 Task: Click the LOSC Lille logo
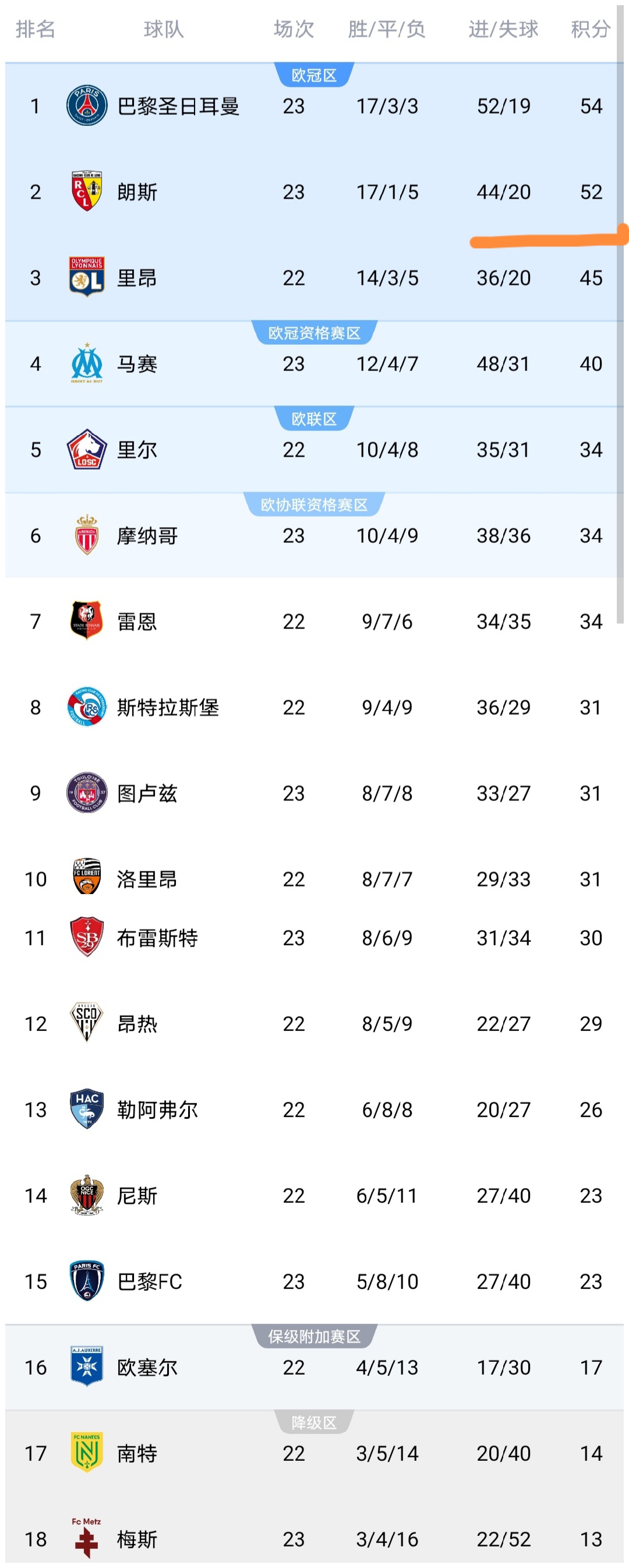tap(86, 449)
